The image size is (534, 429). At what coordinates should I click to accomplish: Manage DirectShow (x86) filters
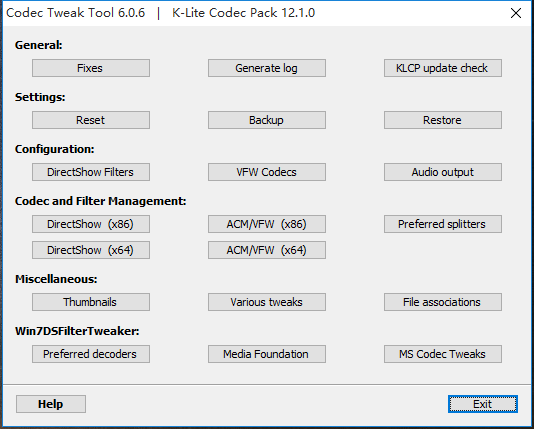click(91, 224)
